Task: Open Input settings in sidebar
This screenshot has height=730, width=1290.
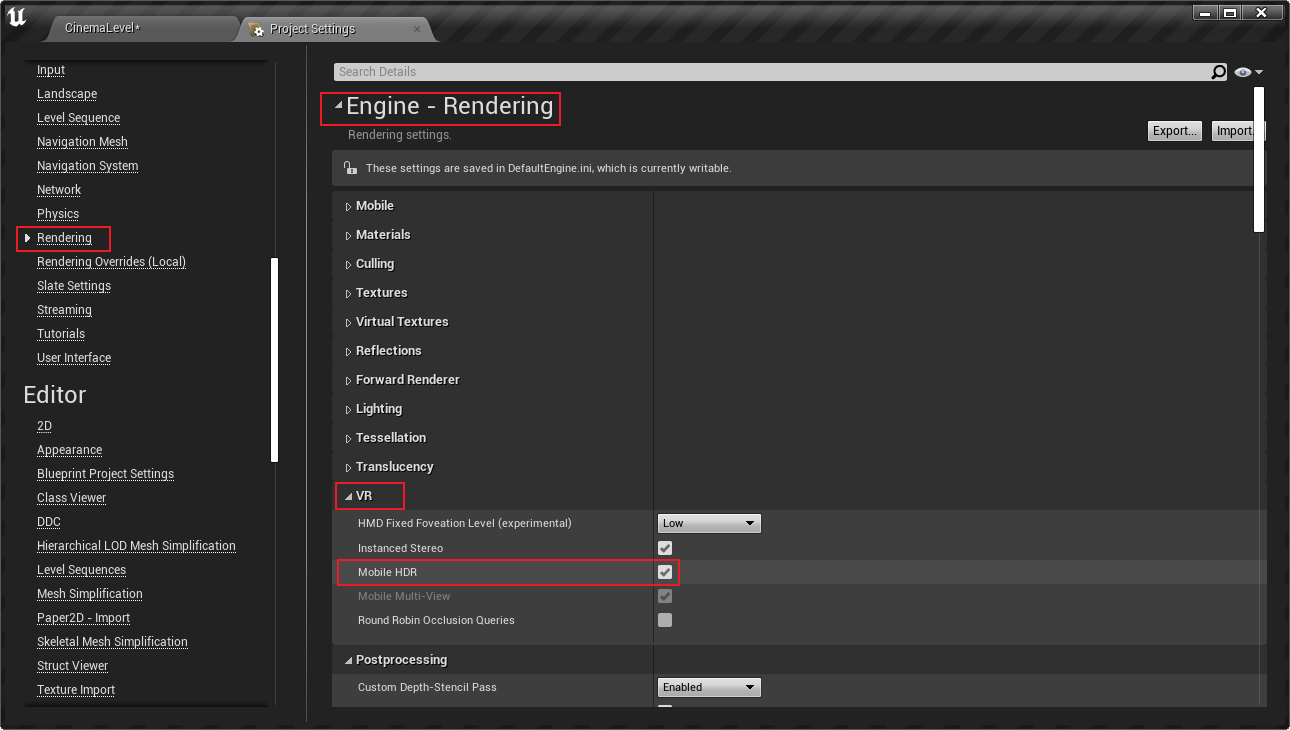Action: click(x=51, y=70)
